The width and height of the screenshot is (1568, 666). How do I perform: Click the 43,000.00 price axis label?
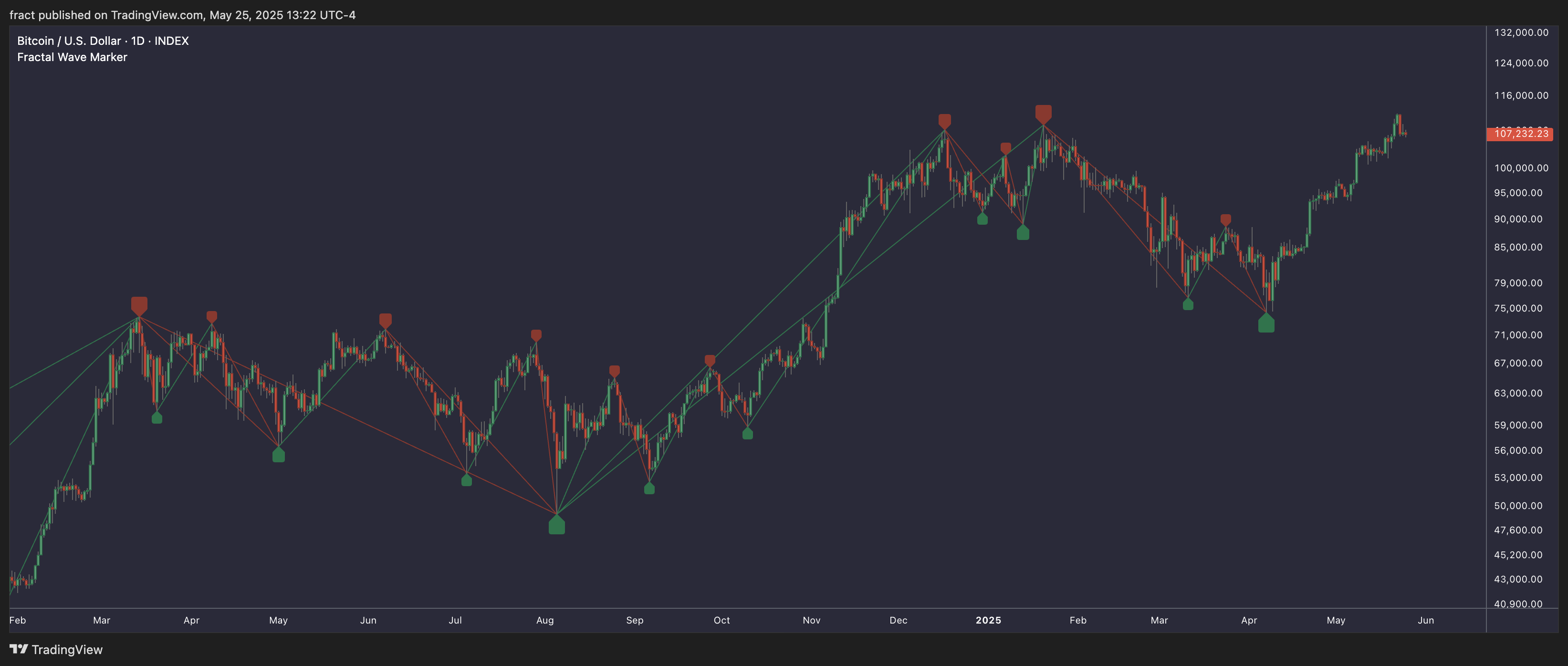pyautogui.click(x=1518, y=579)
